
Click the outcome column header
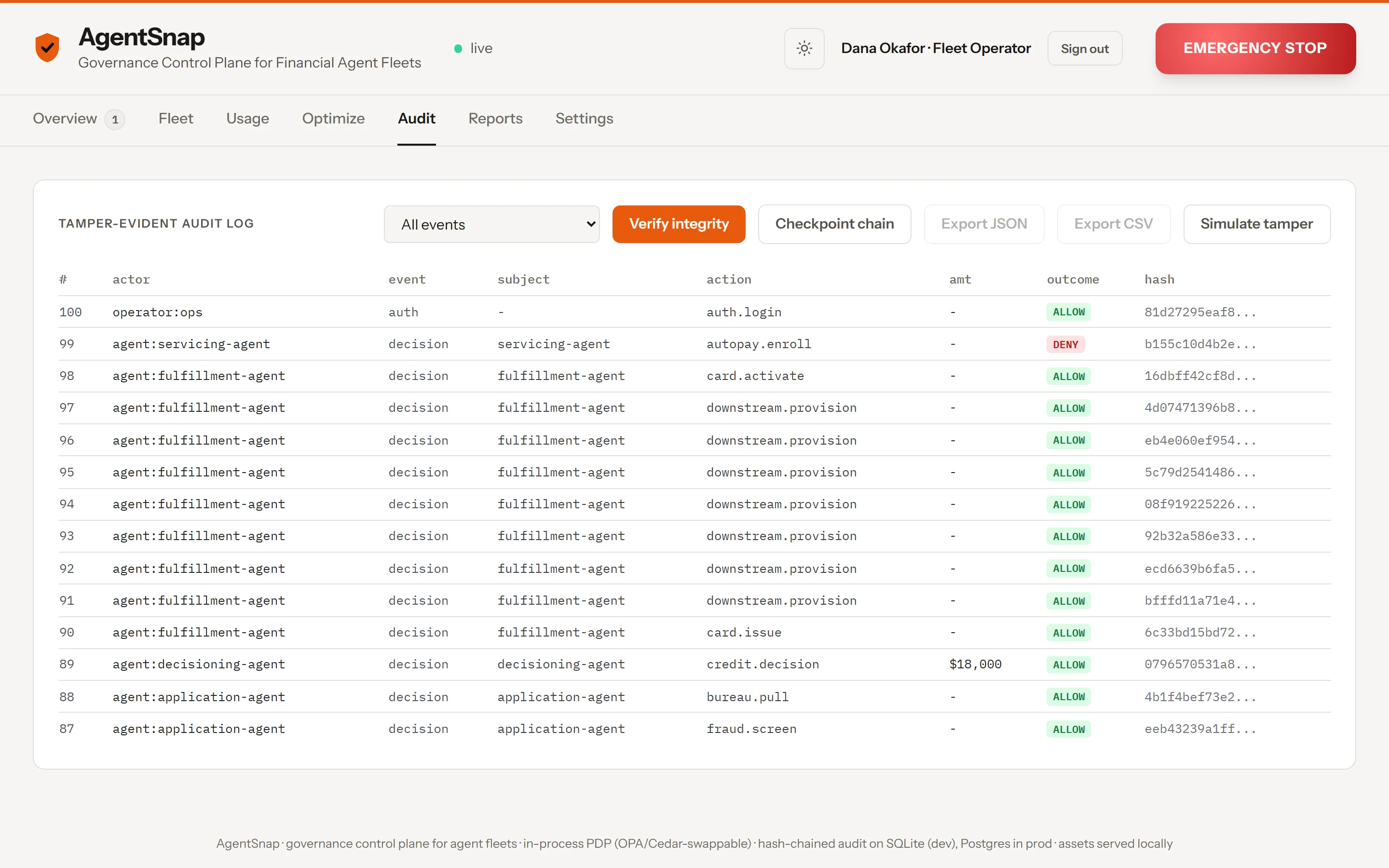[x=1073, y=280]
